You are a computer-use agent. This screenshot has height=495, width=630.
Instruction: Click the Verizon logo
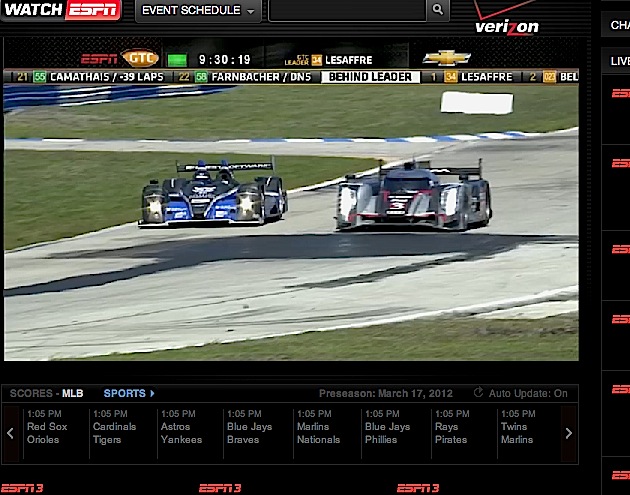pyautogui.click(x=506, y=21)
